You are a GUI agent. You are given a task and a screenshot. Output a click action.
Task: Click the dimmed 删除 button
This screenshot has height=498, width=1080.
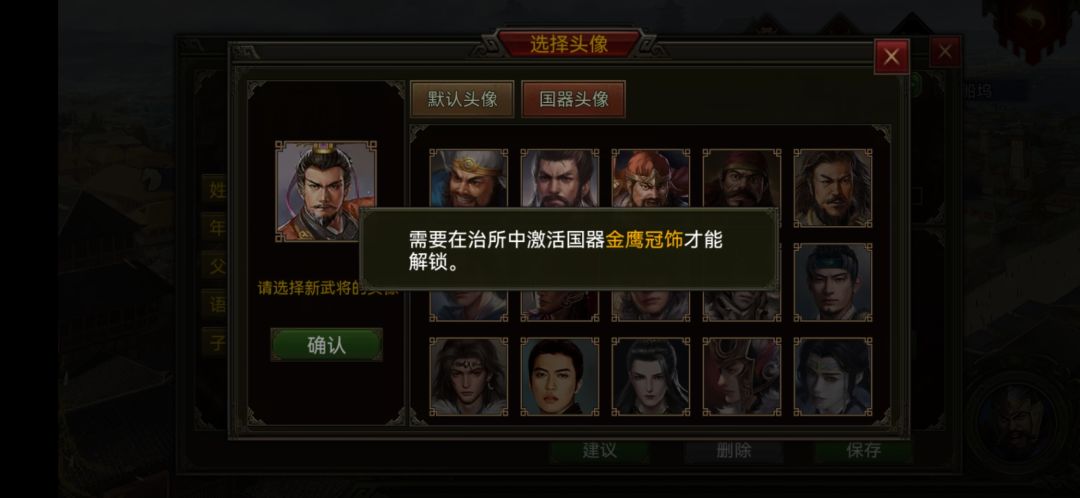coord(734,450)
